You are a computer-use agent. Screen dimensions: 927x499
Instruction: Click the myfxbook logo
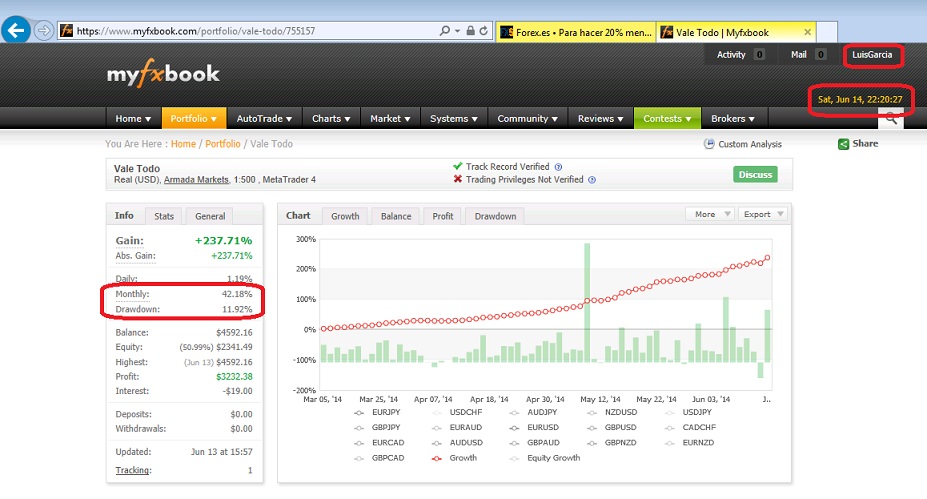click(x=163, y=73)
